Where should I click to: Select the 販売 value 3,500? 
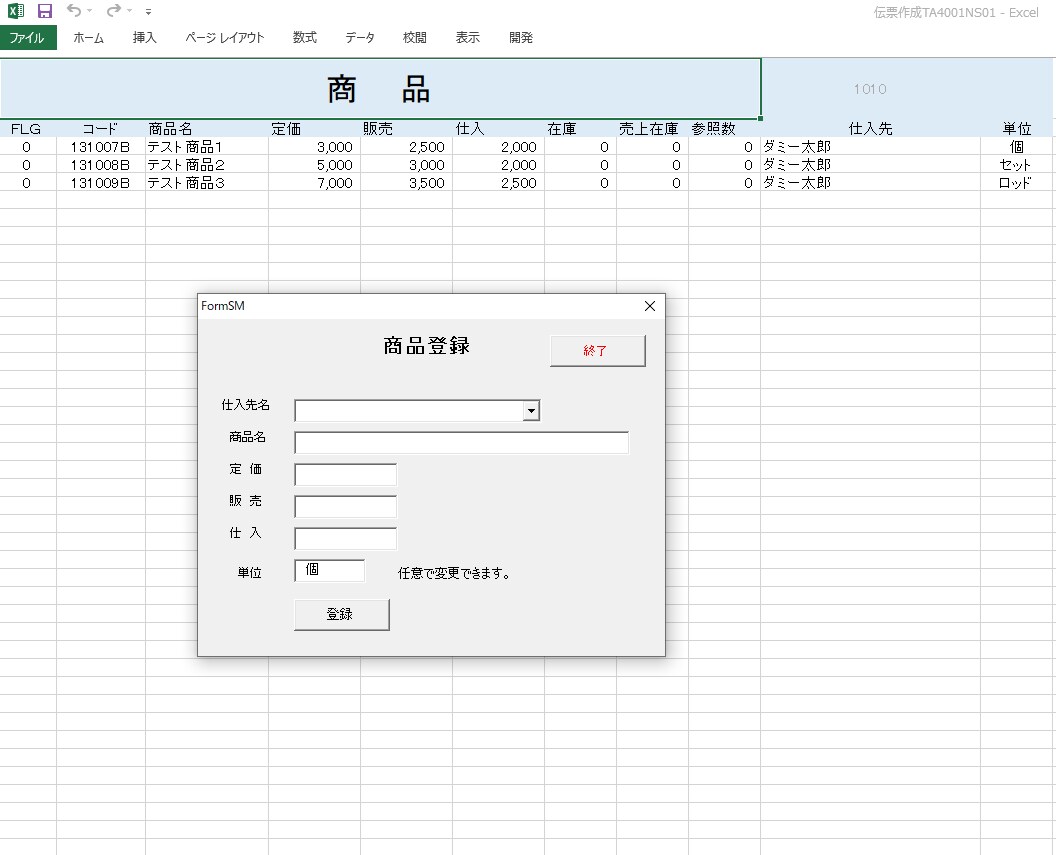[407, 183]
